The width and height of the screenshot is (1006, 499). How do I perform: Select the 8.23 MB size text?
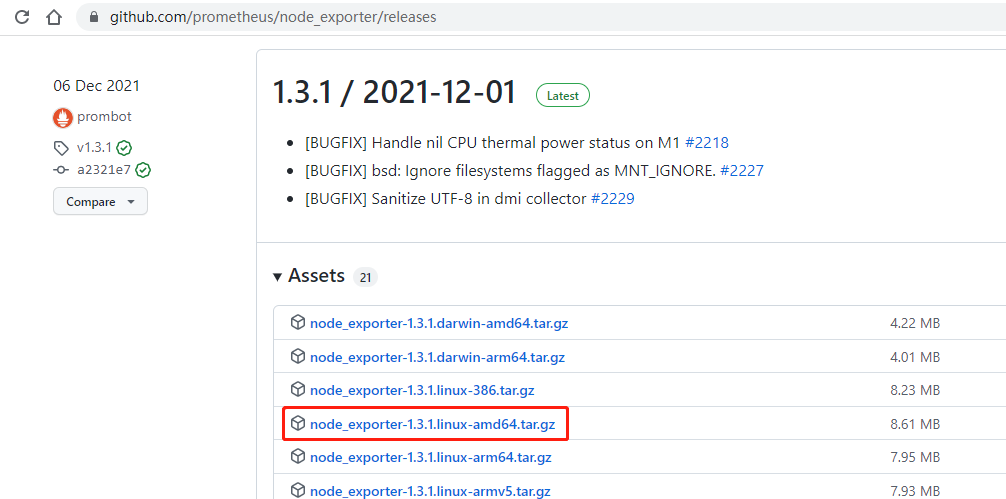point(915,390)
